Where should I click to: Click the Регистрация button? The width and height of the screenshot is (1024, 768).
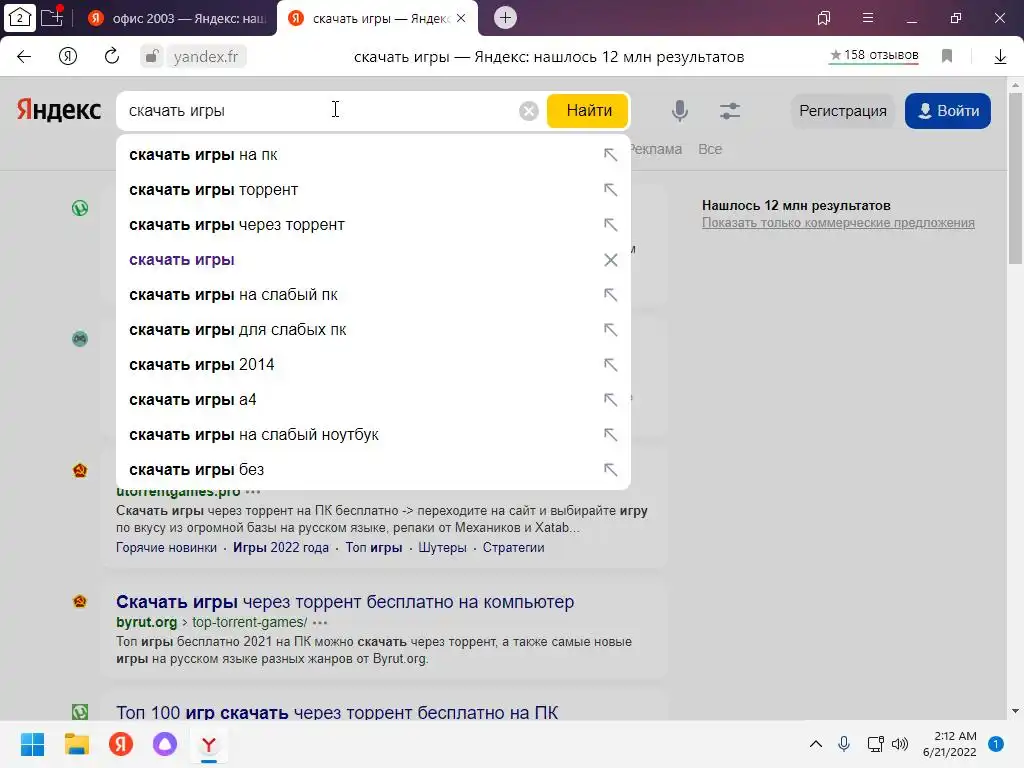842,111
